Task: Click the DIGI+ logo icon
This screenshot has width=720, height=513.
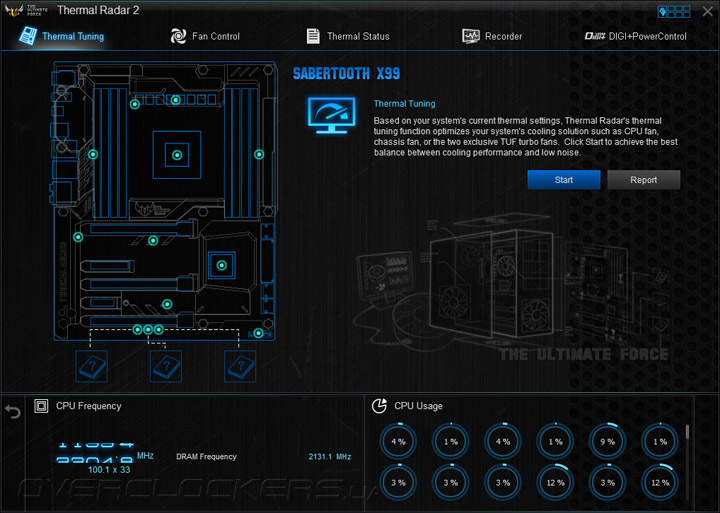Action: pyautogui.click(x=595, y=36)
